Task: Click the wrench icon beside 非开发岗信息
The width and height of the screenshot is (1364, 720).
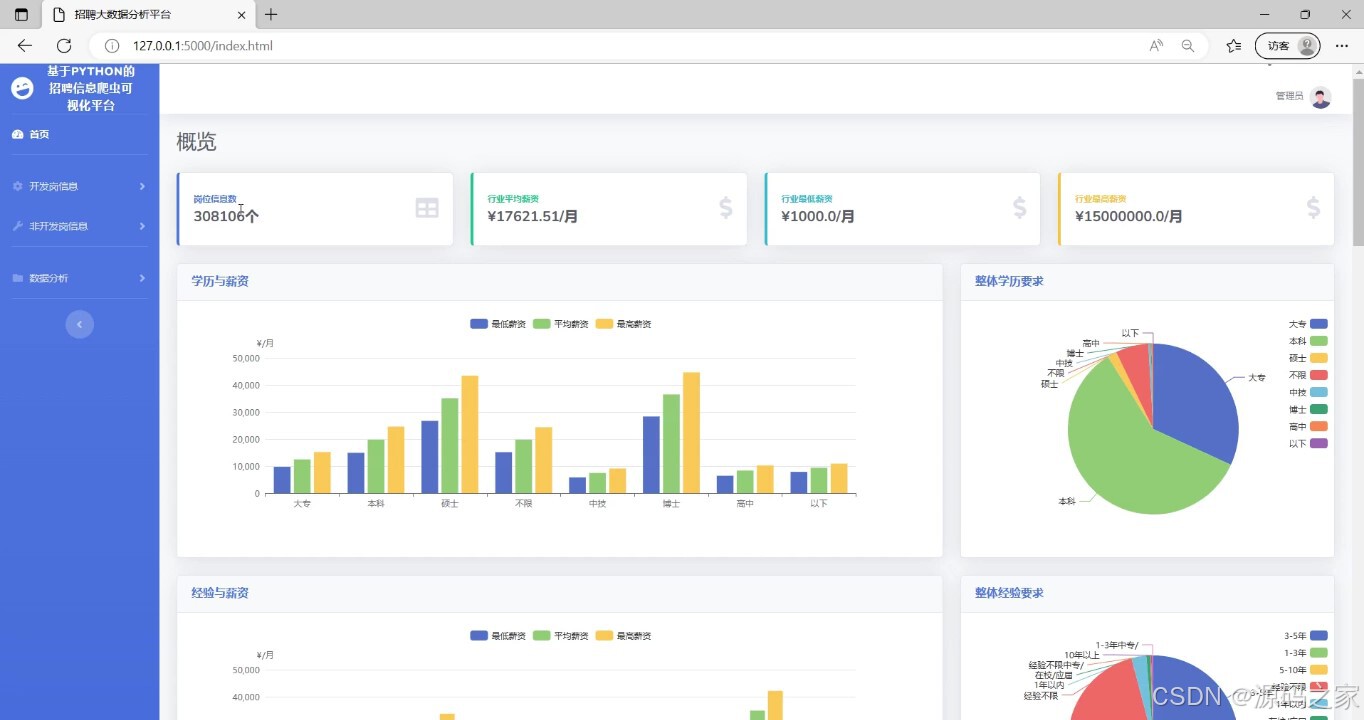Action: (x=17, y=226)
